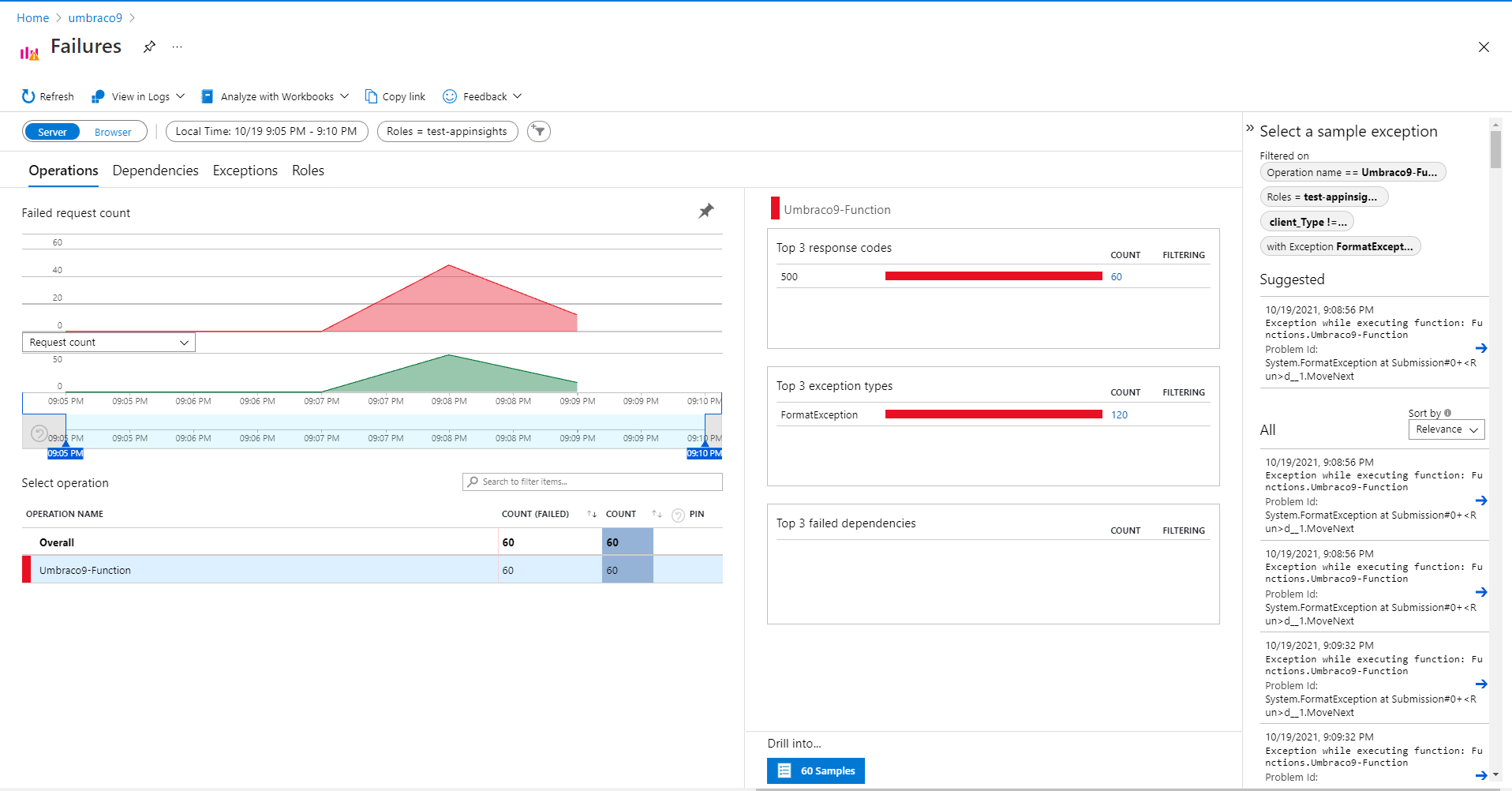Click the Sort by info icon
The width and height of the screenshot is (1512, 791).
point(1447,413)
